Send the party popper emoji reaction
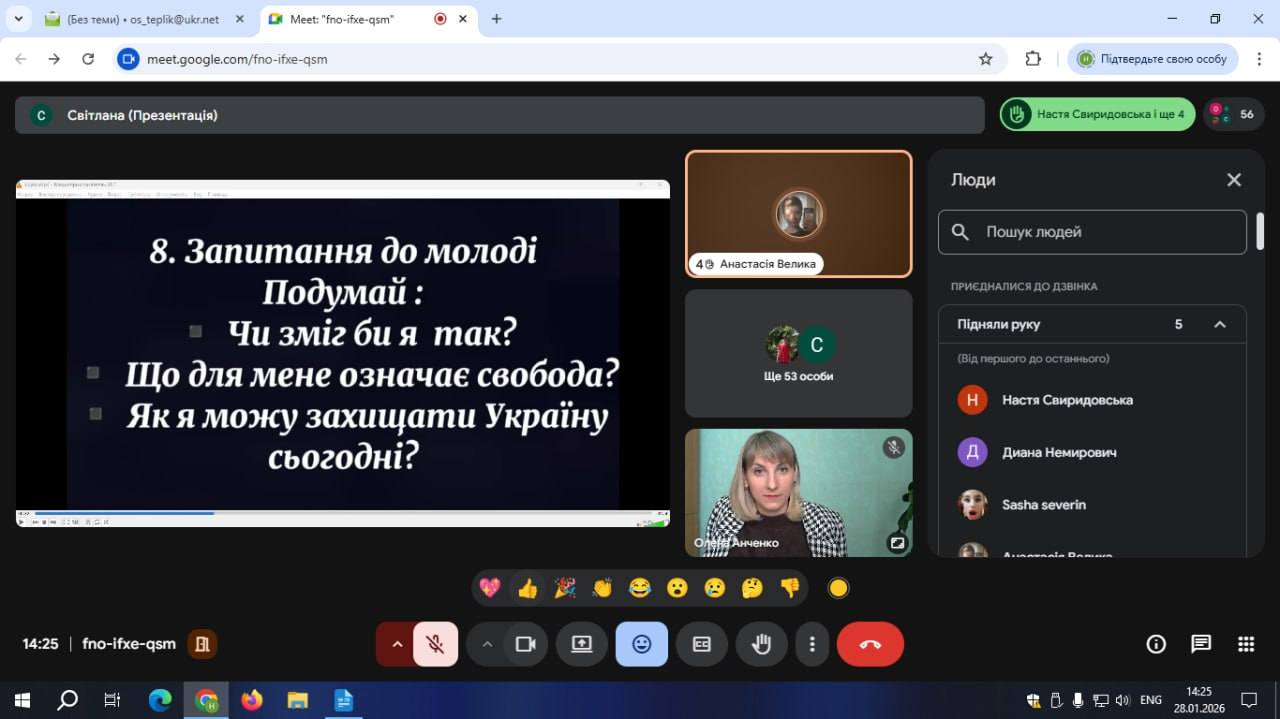 (565, 588)
